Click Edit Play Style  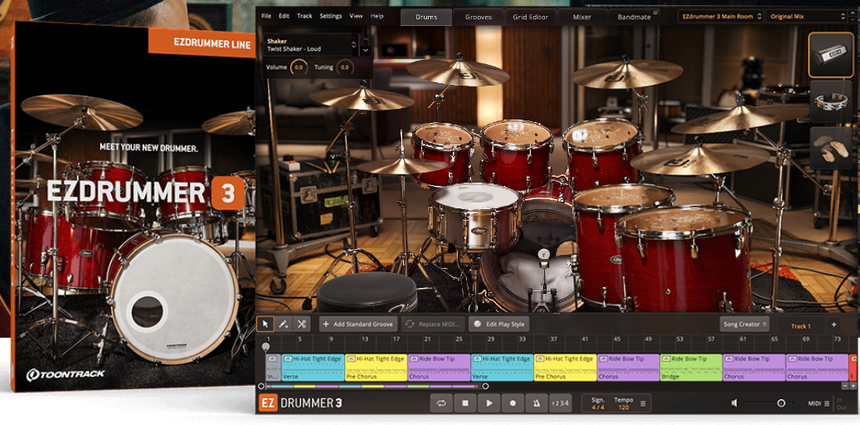click(x=499, y=324)
